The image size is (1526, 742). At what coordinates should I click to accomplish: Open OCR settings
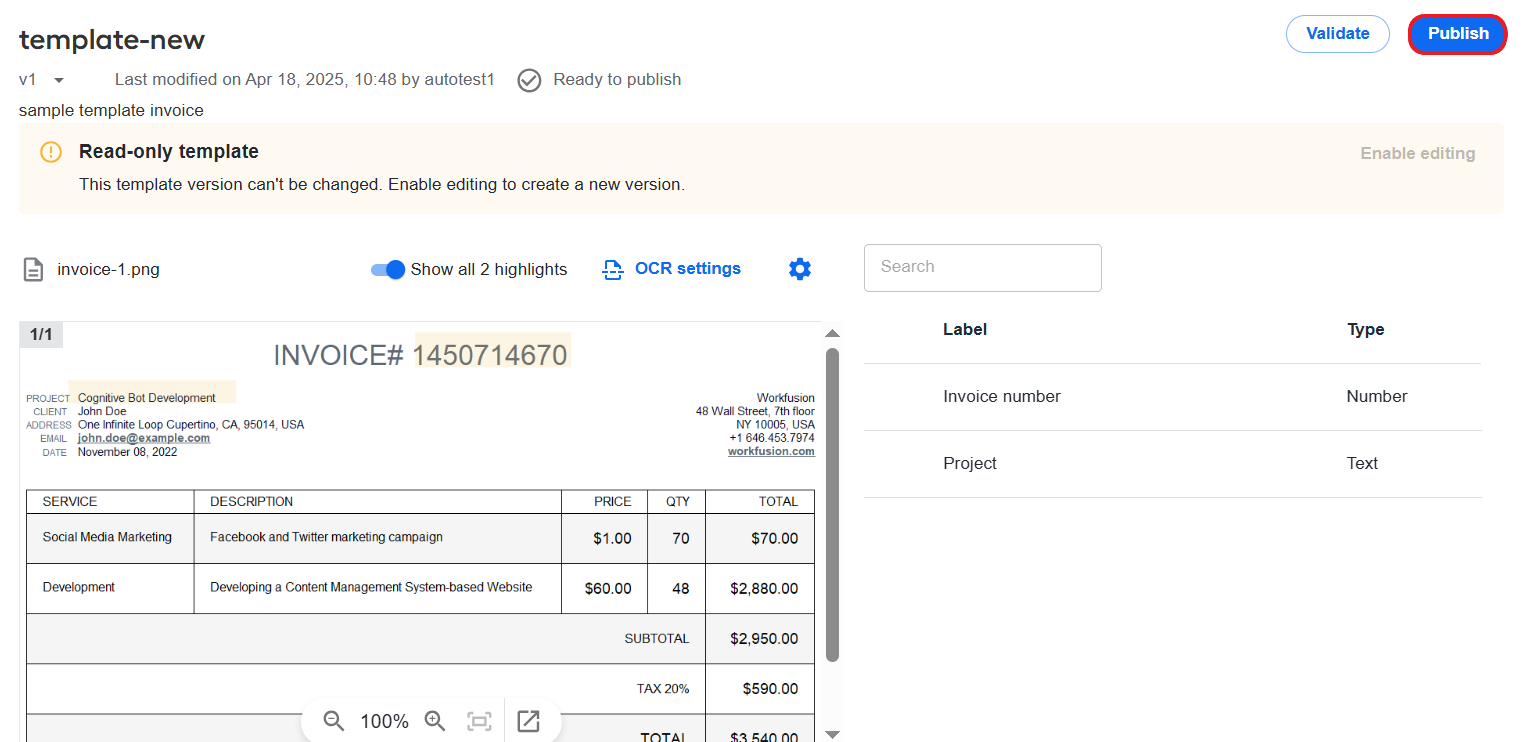coord(672,269)
